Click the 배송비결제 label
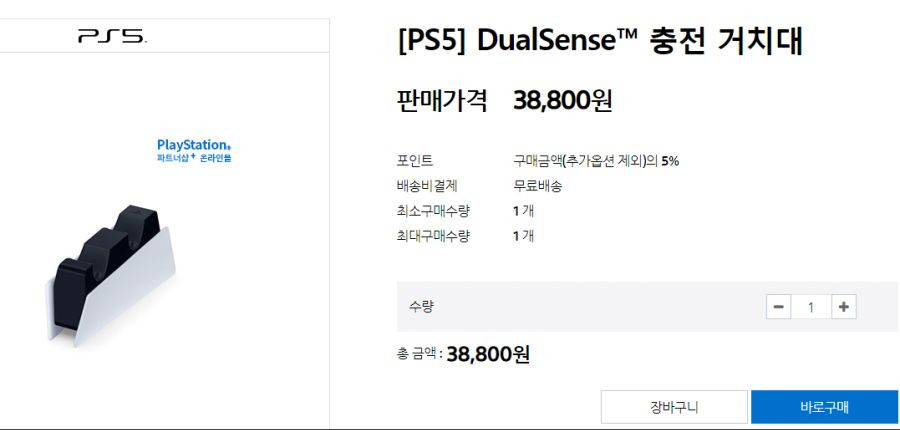 [x=427, y=186]
